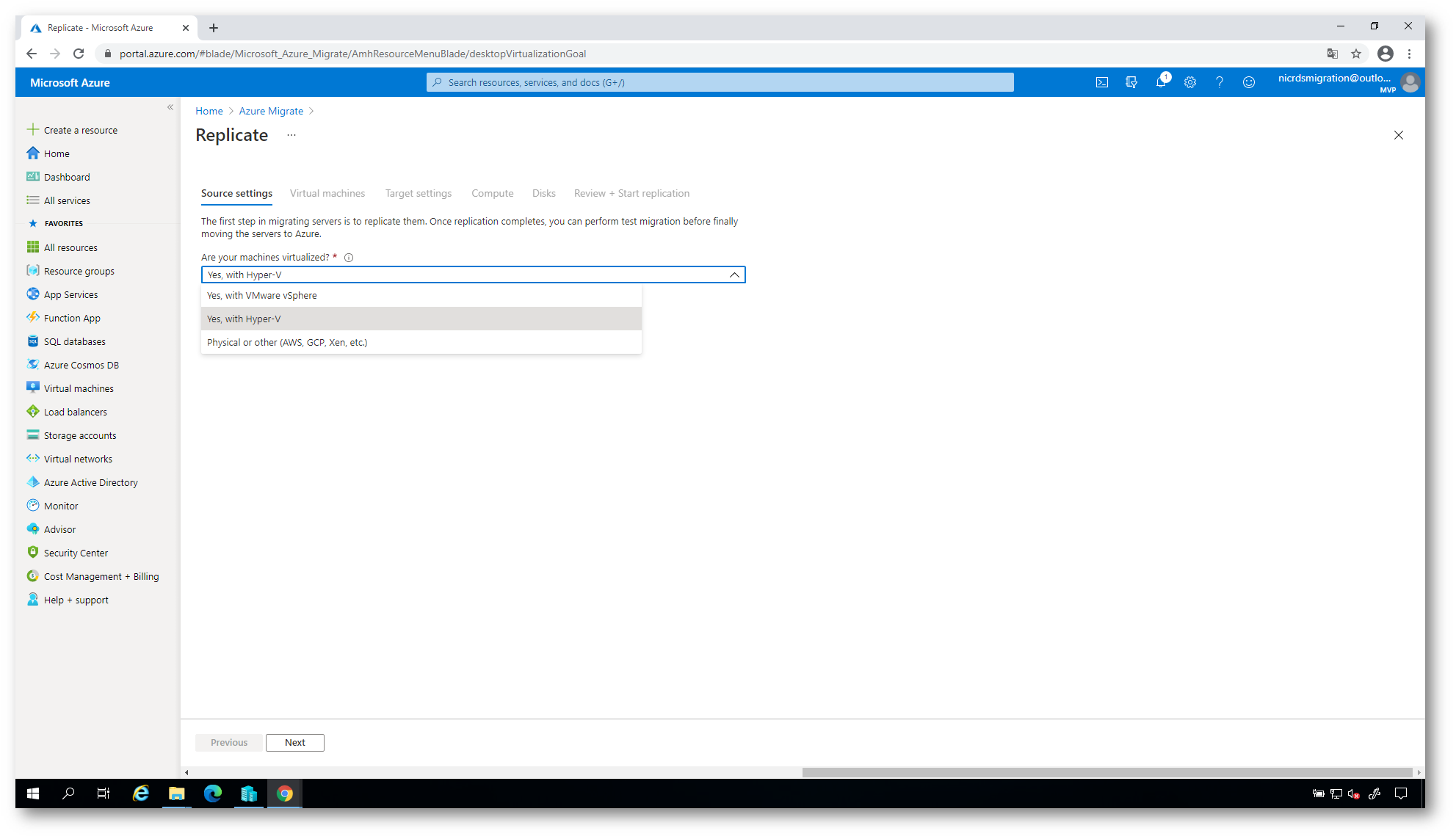
Task: Open Cost Management + Billing
Action: point(93,576)
